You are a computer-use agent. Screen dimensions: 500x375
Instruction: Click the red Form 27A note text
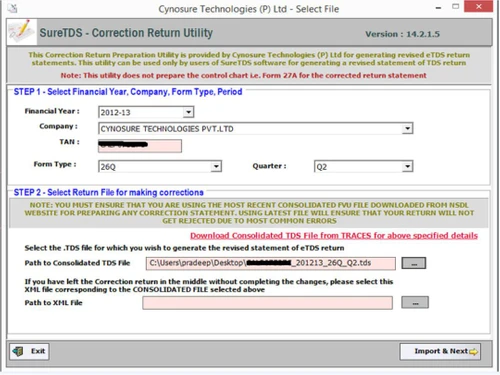[243, 75]
